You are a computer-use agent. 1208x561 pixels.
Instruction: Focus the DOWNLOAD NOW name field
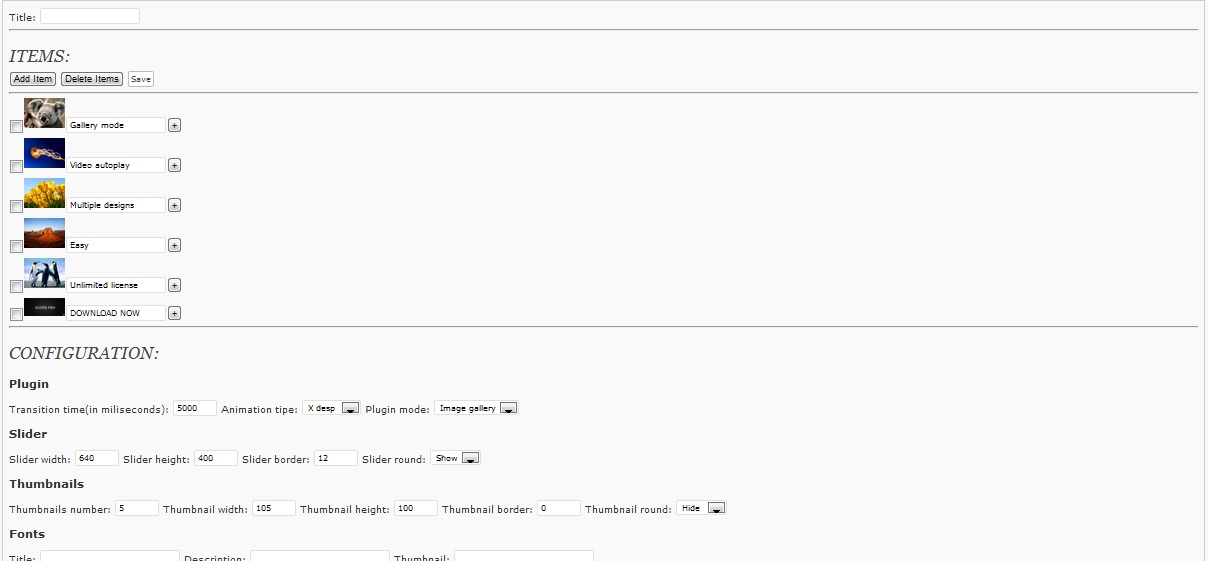tap(116, 313)
